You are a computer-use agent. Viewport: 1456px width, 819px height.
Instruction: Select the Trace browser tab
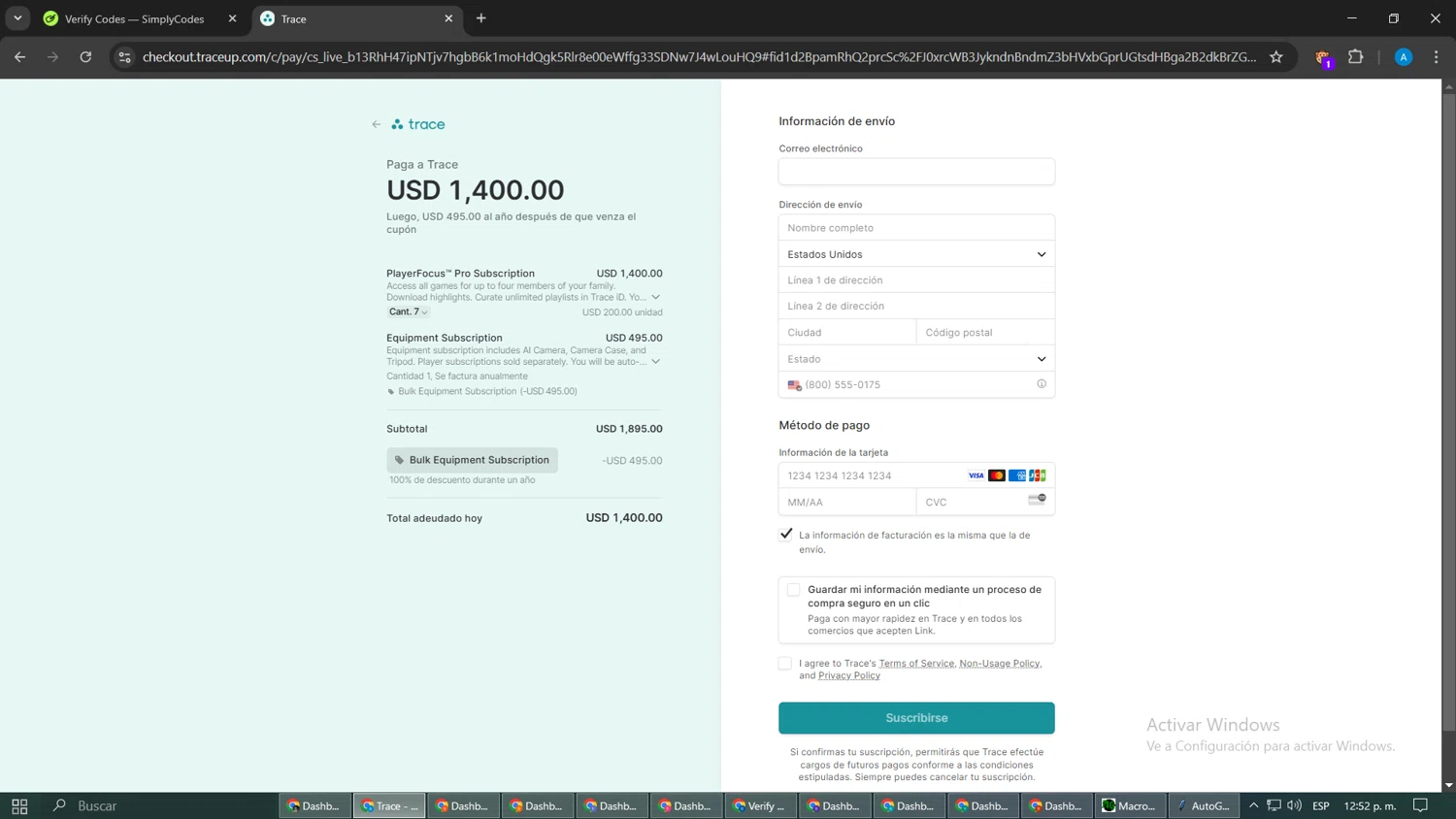tap(356, 19)
